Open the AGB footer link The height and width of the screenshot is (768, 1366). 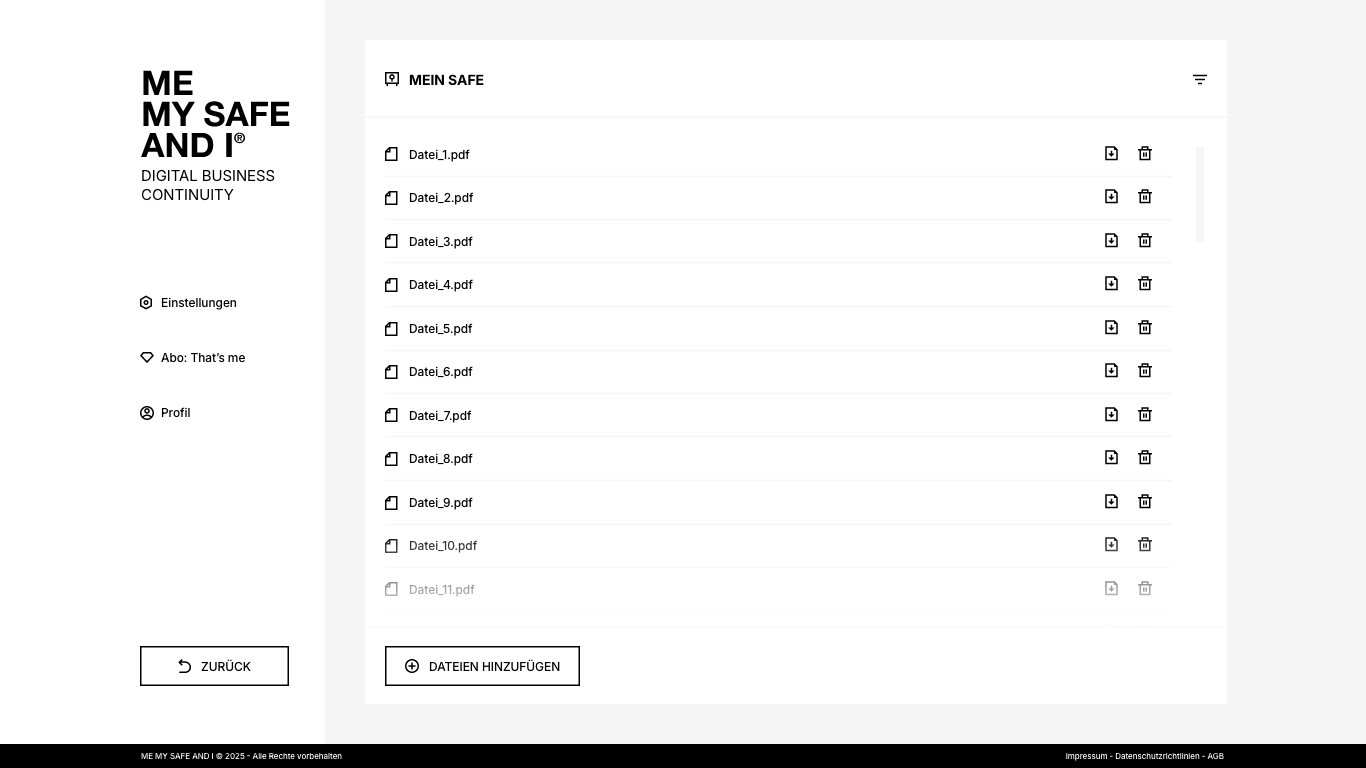coord(1216,756)
